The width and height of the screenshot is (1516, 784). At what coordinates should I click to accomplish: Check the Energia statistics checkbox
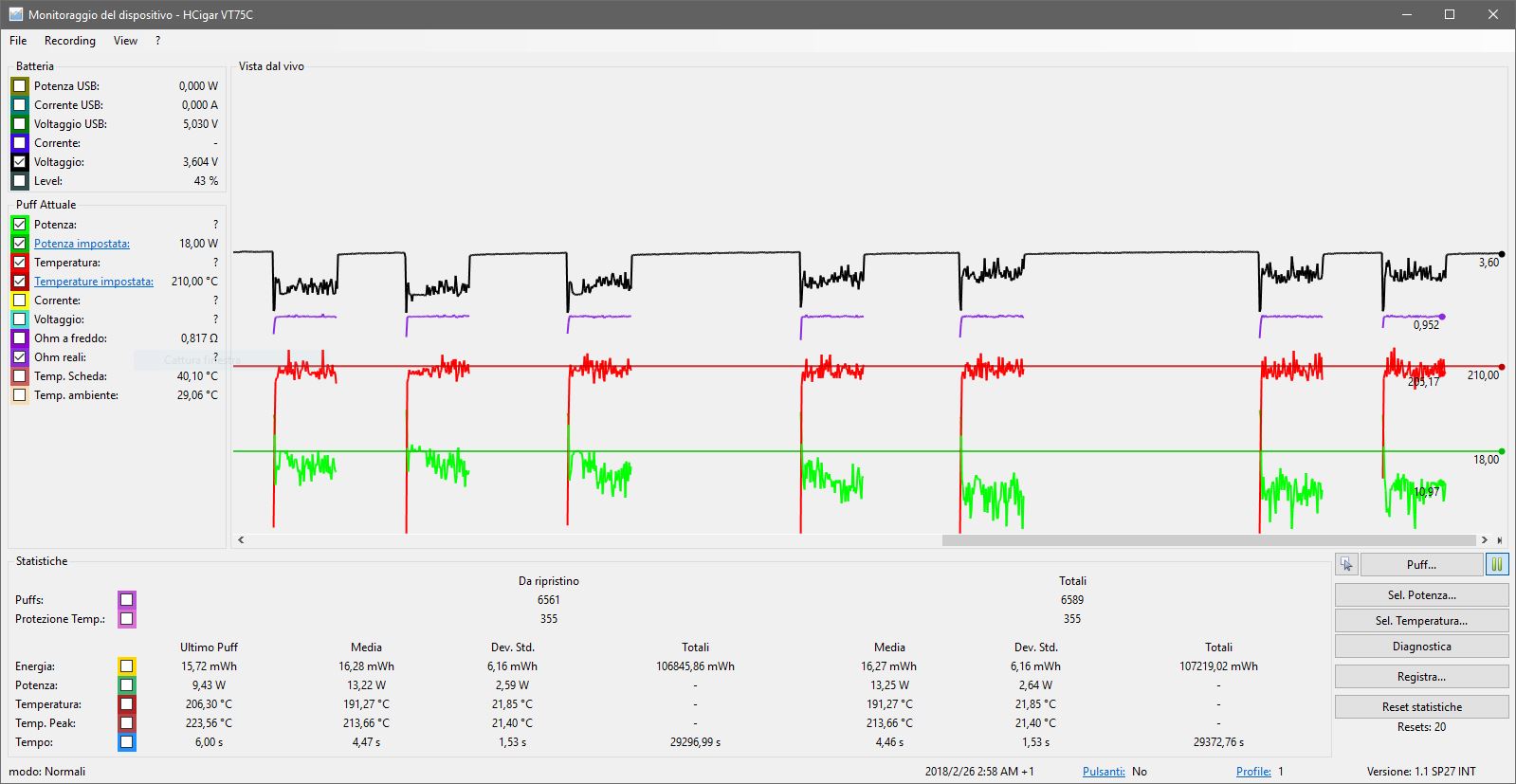click(126, 666)
